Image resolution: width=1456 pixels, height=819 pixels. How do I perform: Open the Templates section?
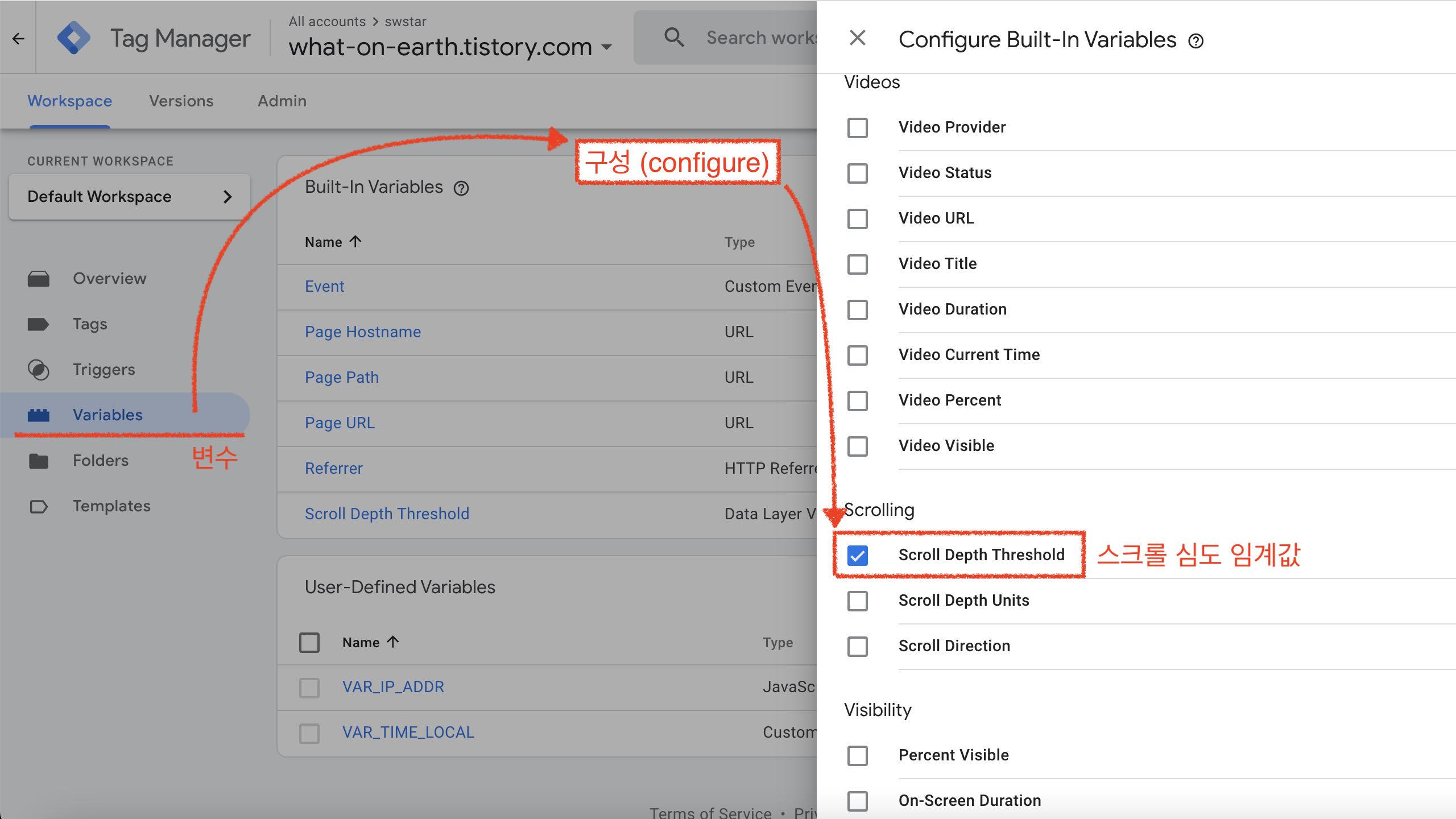111,506
